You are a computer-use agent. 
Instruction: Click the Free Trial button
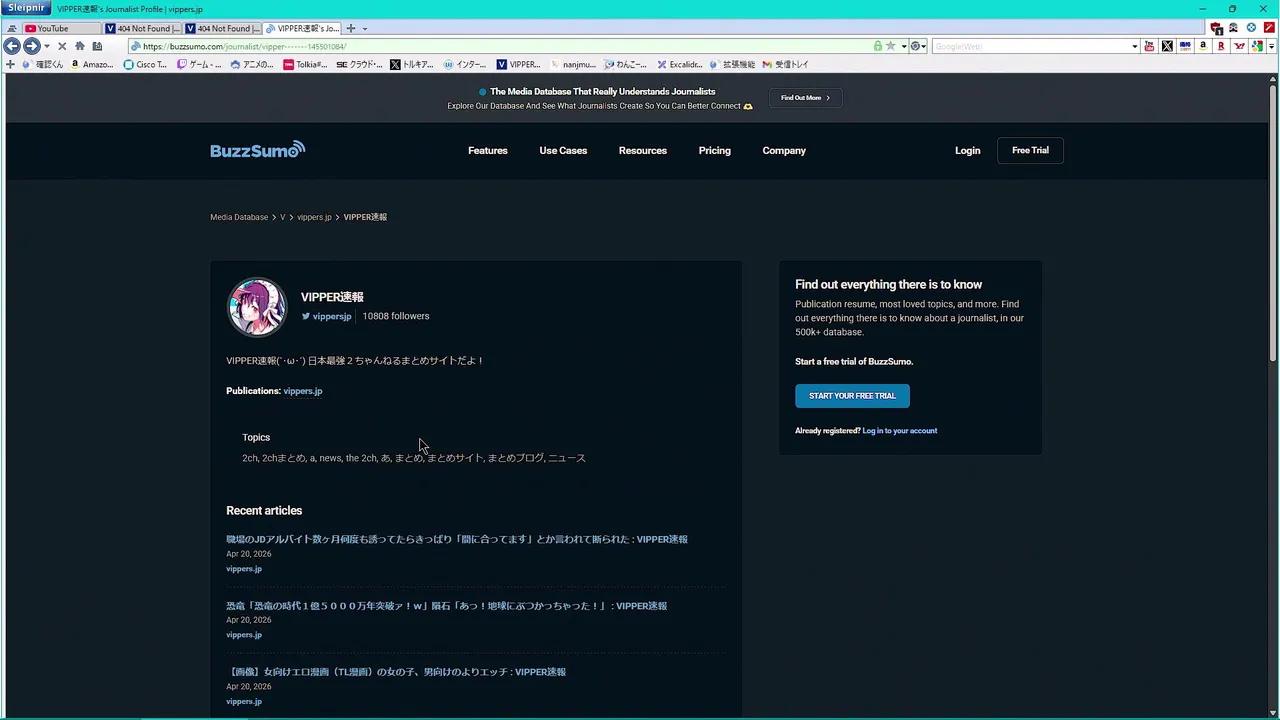coord(1030,150)
